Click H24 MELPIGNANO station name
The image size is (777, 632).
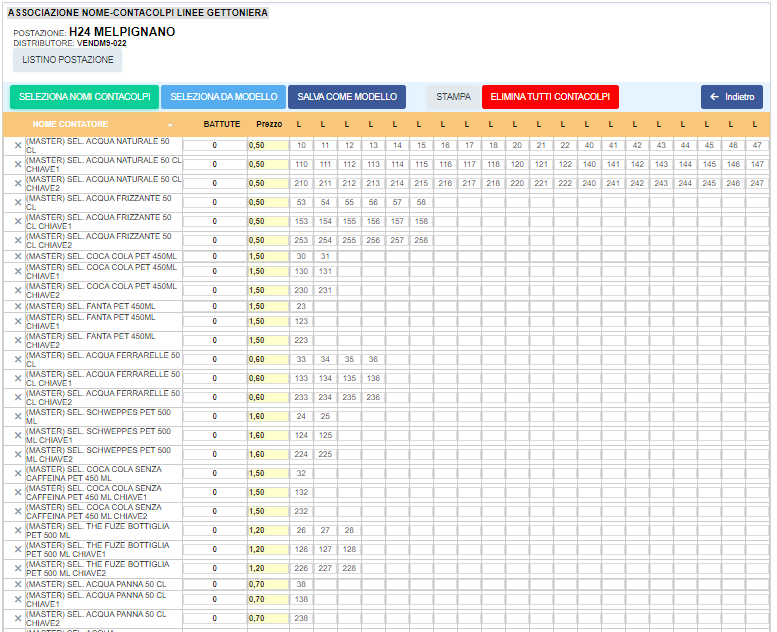coord(122,32)
